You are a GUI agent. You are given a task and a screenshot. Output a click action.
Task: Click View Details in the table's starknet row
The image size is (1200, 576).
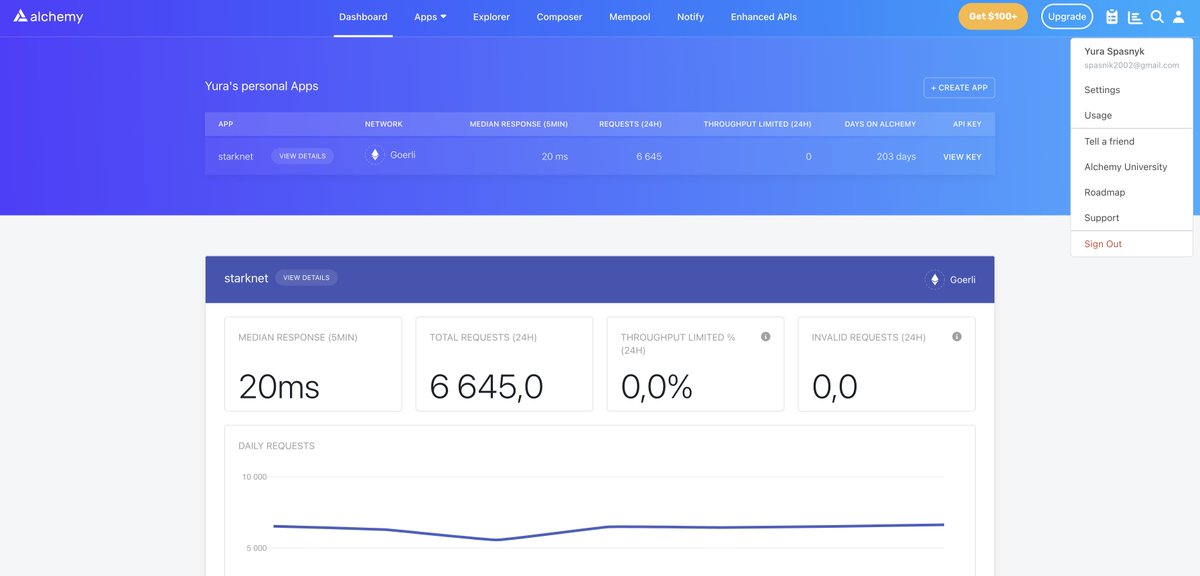[x=302, y=156]
